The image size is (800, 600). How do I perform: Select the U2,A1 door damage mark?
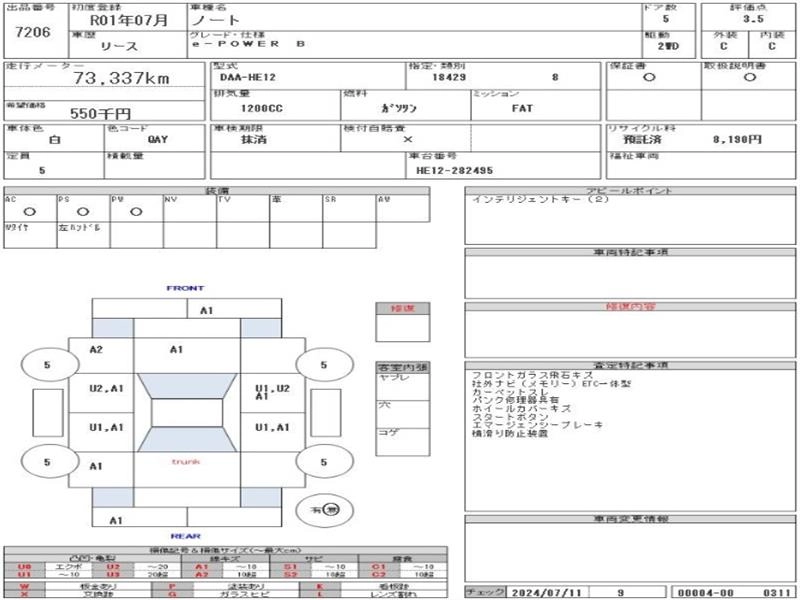coord(106,389)
